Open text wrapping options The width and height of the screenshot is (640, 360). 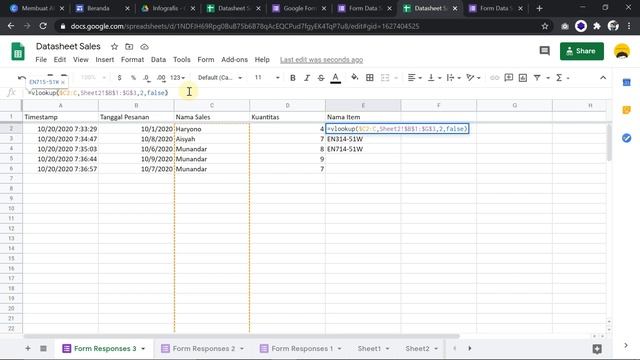(x=453, y=78)
